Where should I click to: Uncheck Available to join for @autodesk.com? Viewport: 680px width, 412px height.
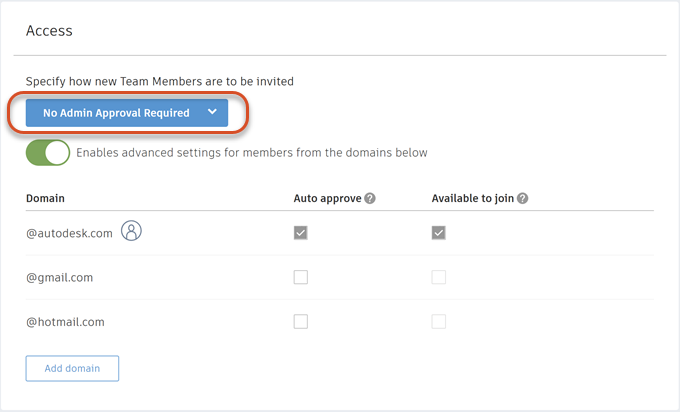pyautogui.click(x=439, y=233)
